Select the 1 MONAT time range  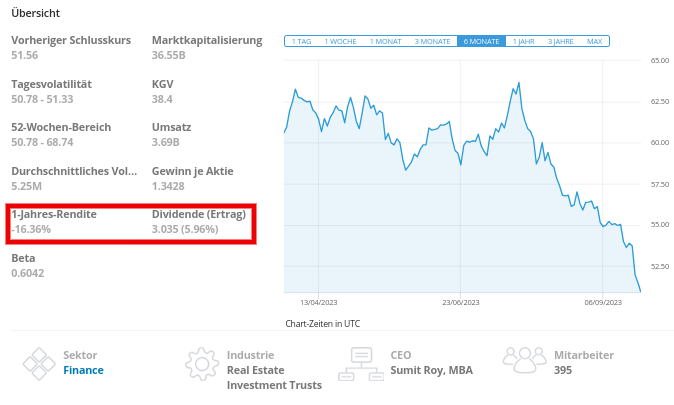click(386, 41)
